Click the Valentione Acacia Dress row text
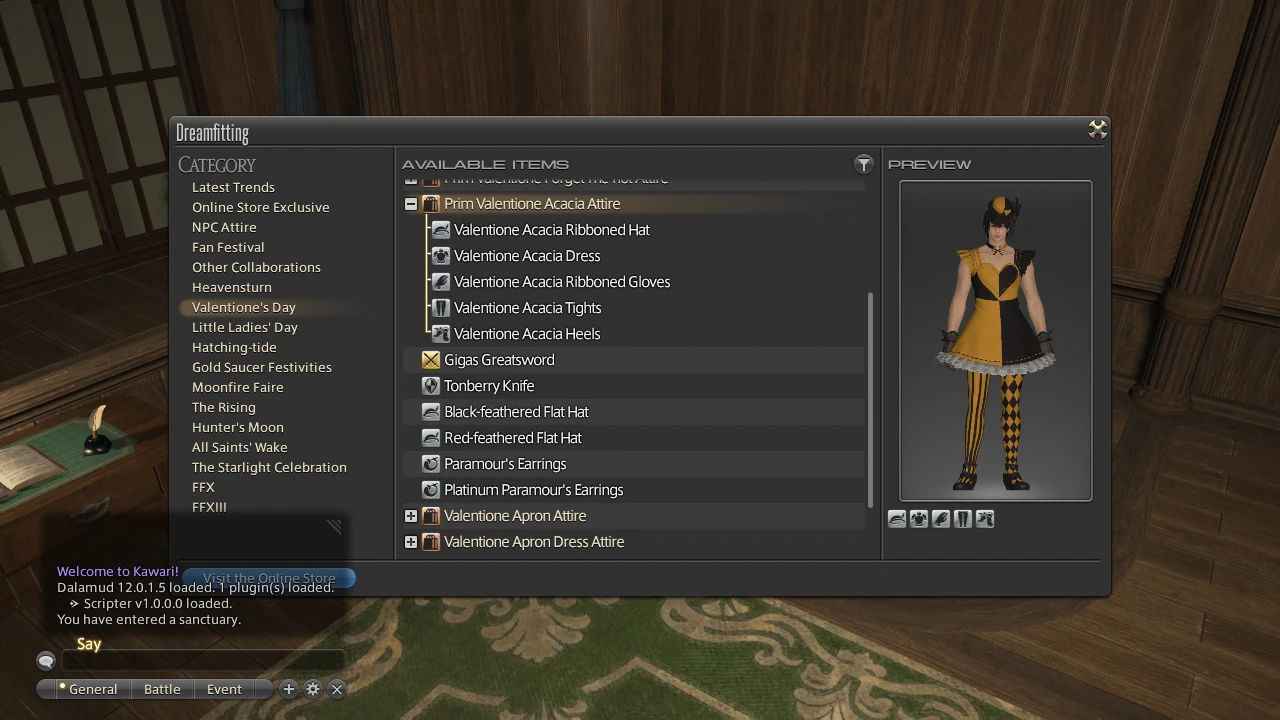Viewport: 1280px width, 720px height. coord(527,256)
